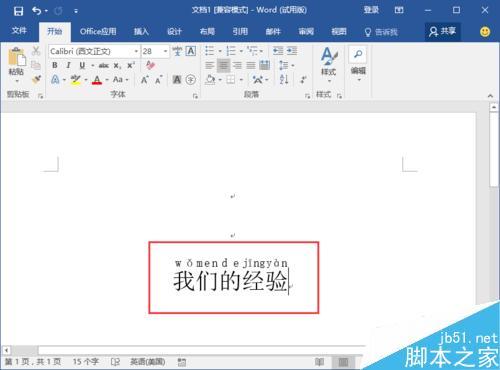Open the highlight color dropdown arrow
The height and width of the screenshot is (370, 500).
[86, 80]
